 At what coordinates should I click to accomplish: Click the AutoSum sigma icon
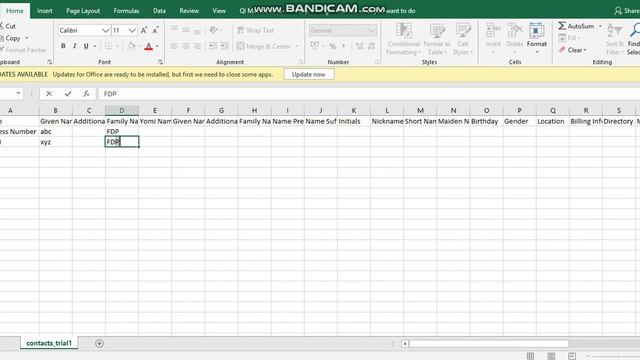click(x=562, y=26)
